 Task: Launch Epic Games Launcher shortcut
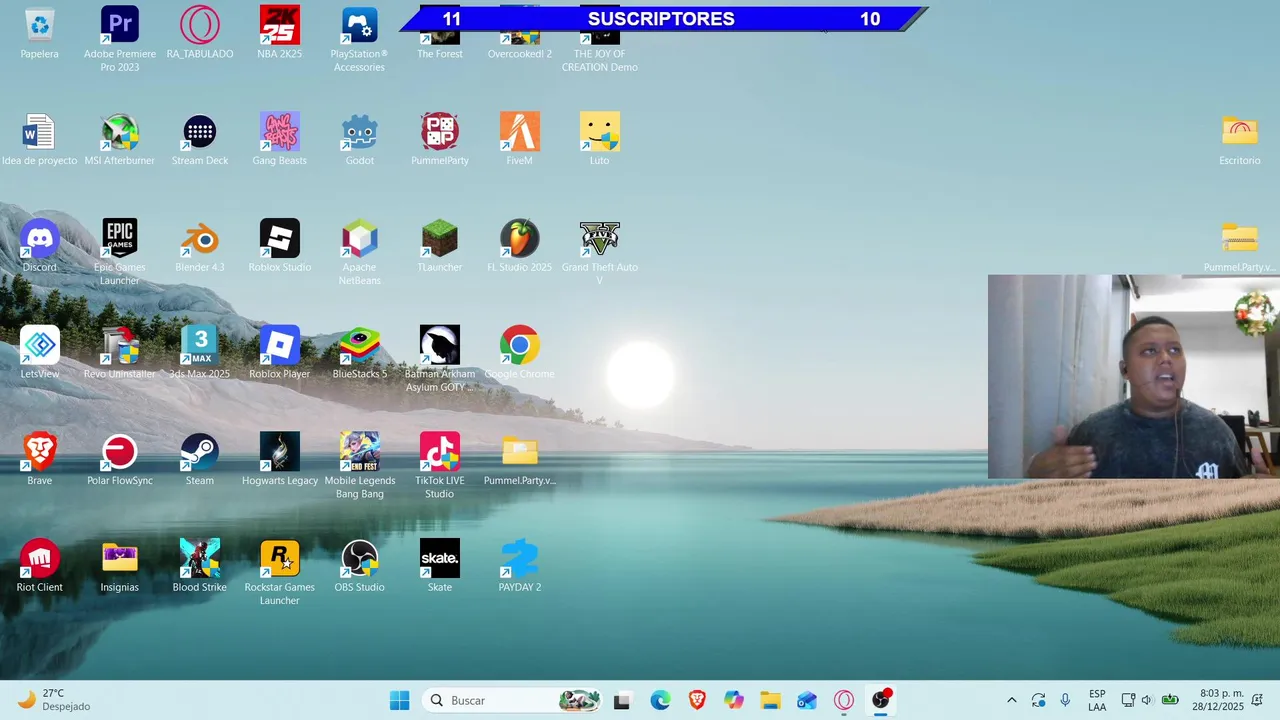[120, 239]
